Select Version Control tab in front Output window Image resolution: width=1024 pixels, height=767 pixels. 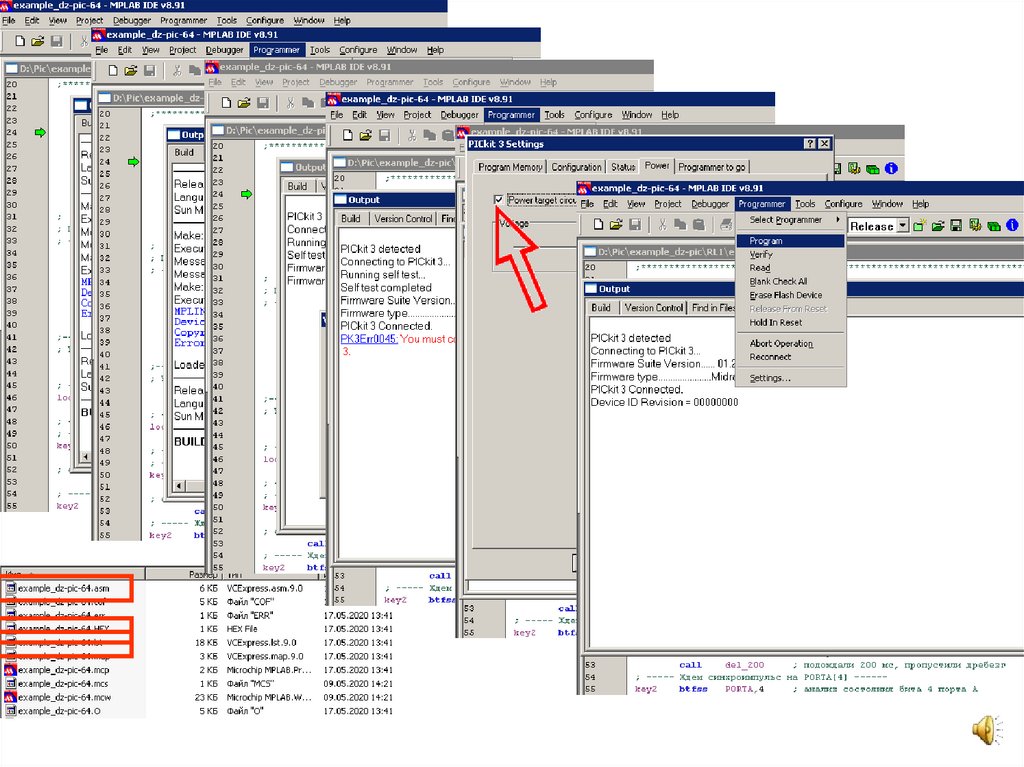point(653,308)
